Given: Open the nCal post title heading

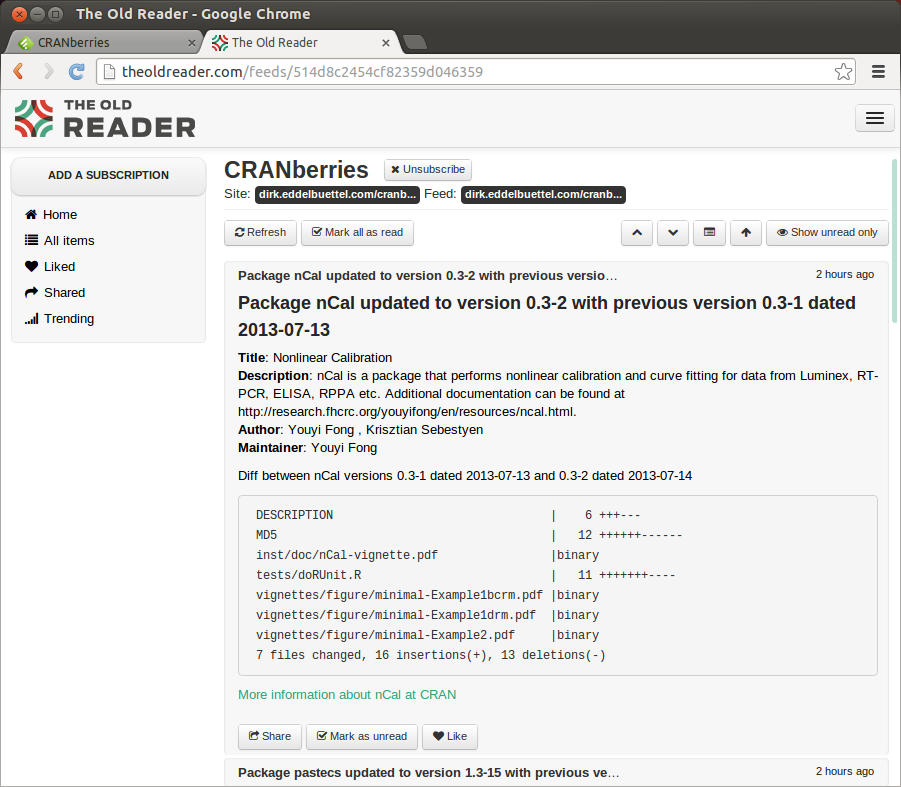Looking at the screenshot, I should tap(546, 316).
